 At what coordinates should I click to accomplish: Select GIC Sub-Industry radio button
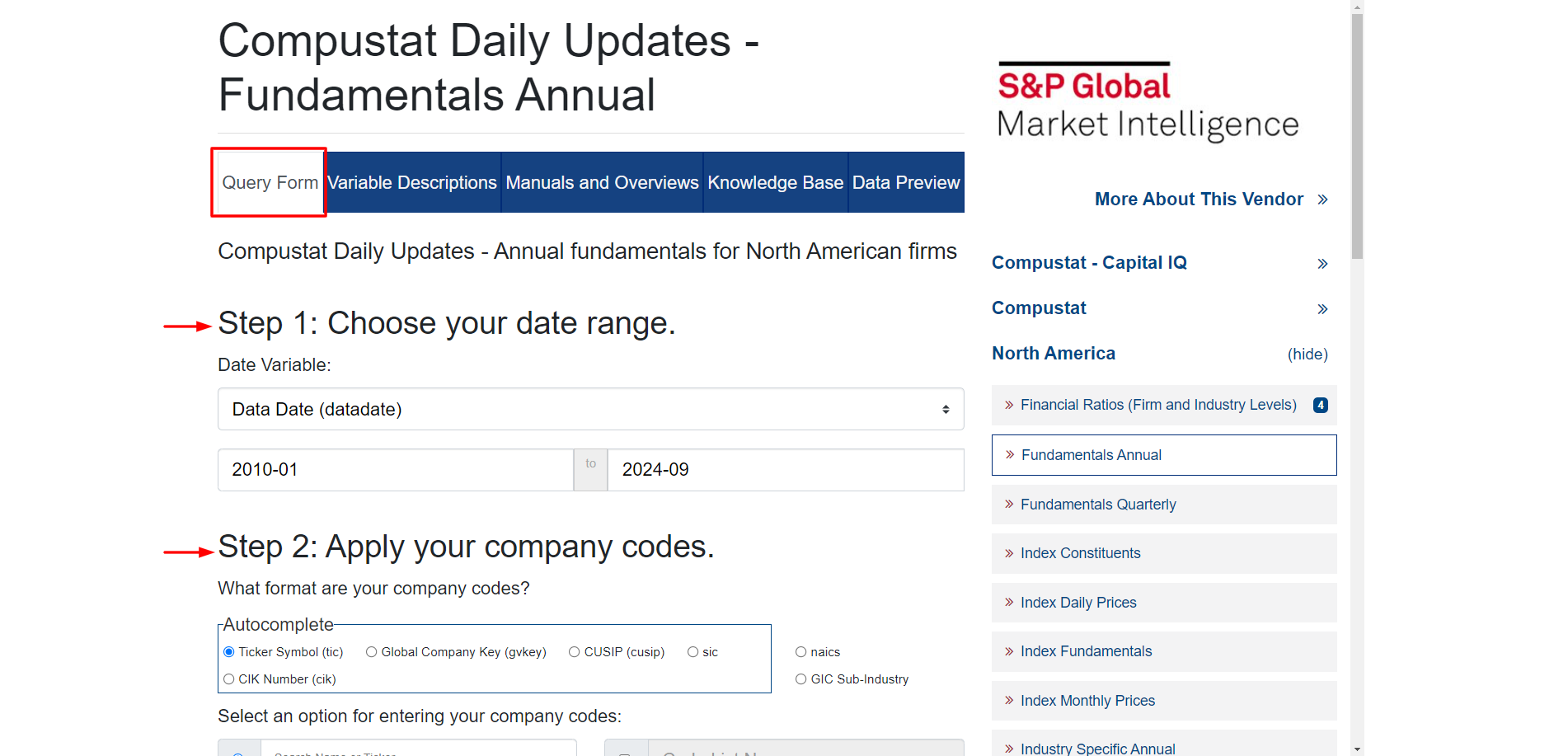800,679
